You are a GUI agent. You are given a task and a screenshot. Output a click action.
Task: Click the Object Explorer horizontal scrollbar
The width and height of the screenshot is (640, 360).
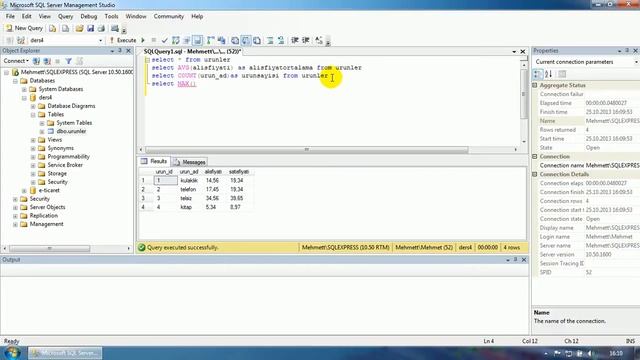pos(50,248)
